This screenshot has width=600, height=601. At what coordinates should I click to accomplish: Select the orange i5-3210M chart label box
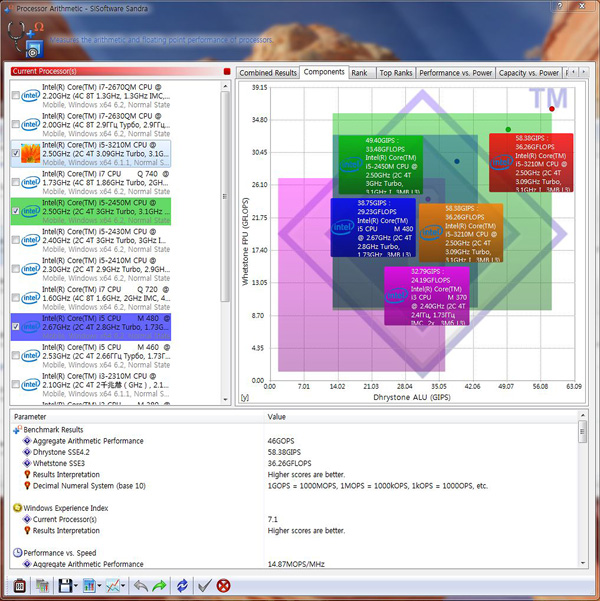coord(461,233)
